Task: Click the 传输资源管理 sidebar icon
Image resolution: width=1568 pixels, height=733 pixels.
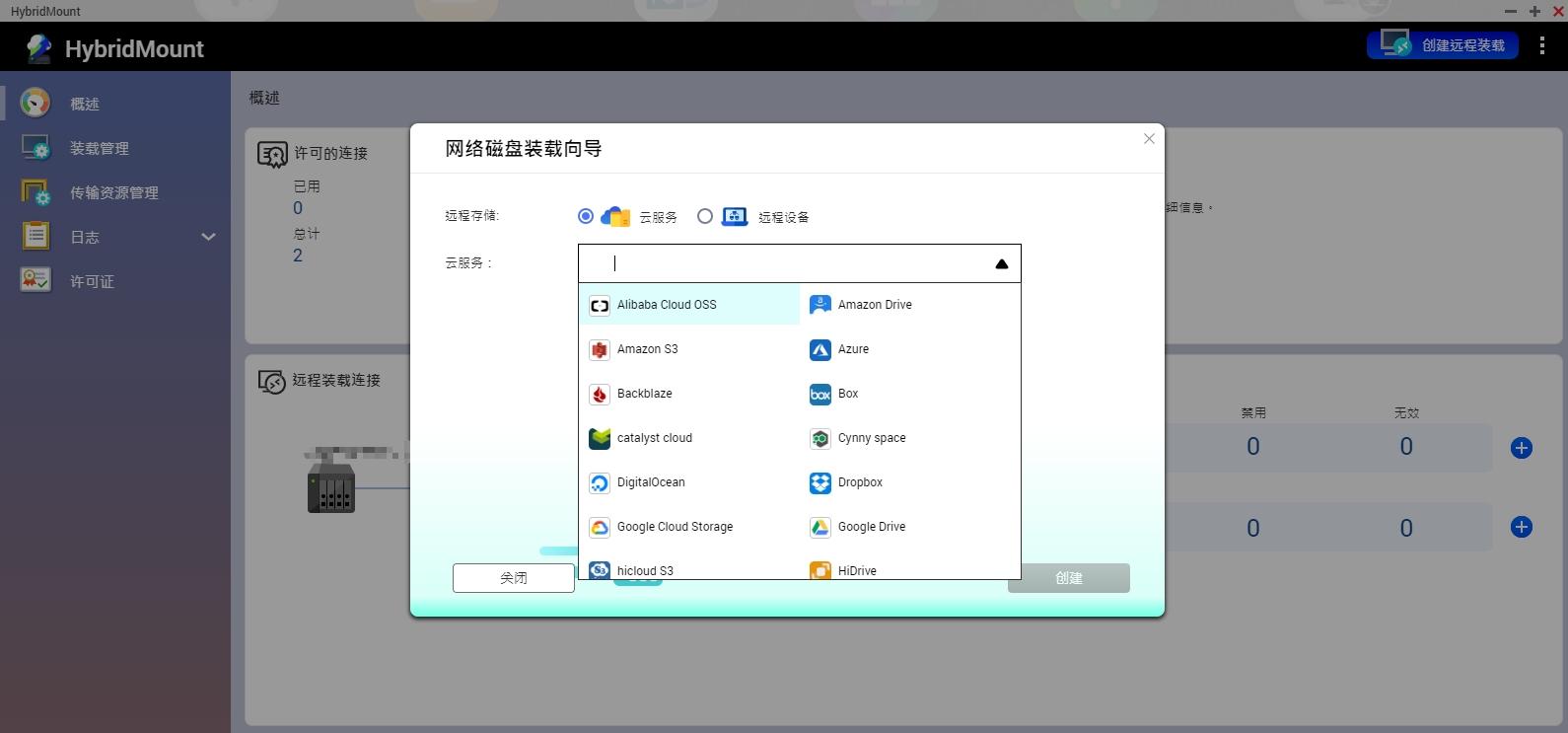Action: [36, 192]
